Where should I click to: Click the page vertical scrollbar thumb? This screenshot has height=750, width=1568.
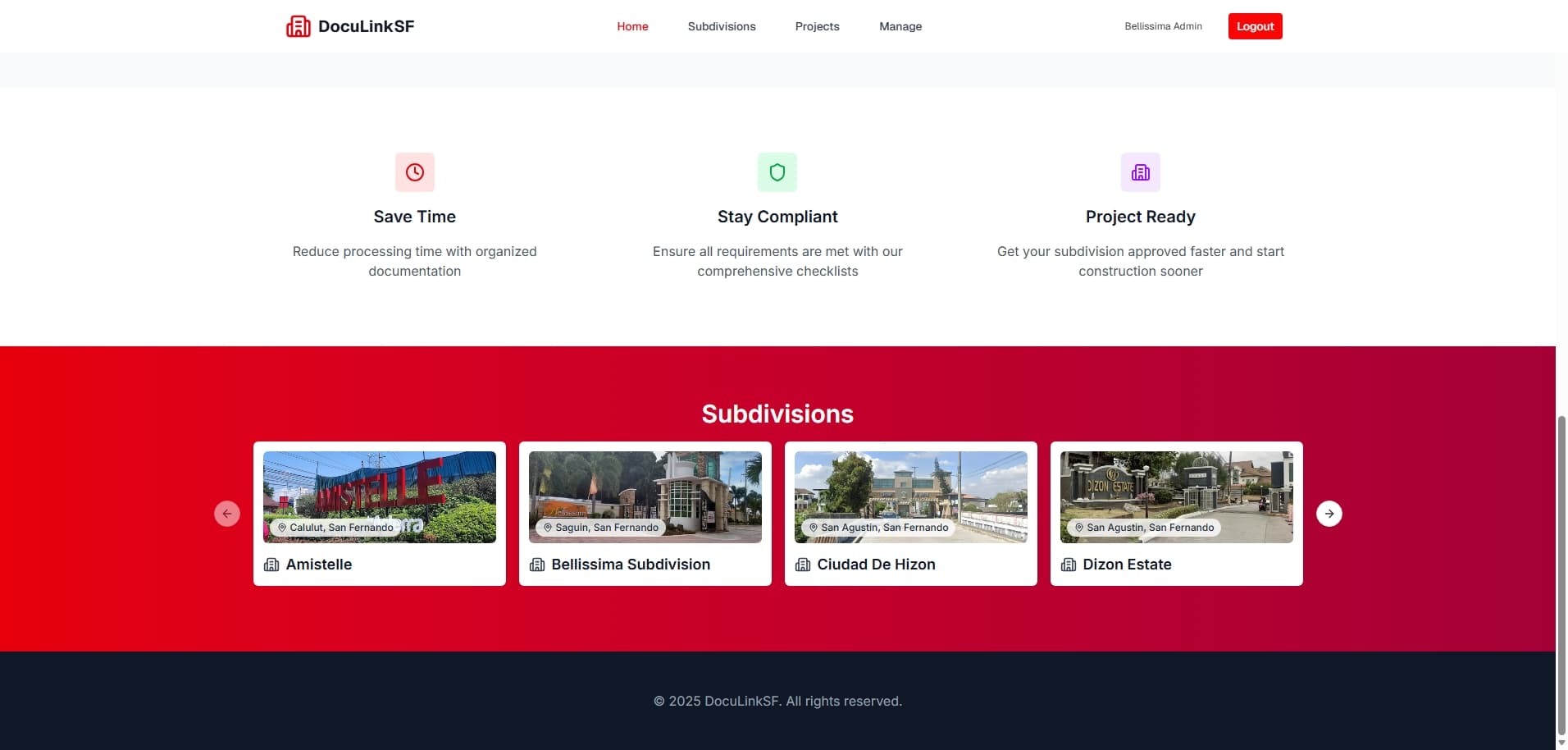click(x=1561, y=574)
